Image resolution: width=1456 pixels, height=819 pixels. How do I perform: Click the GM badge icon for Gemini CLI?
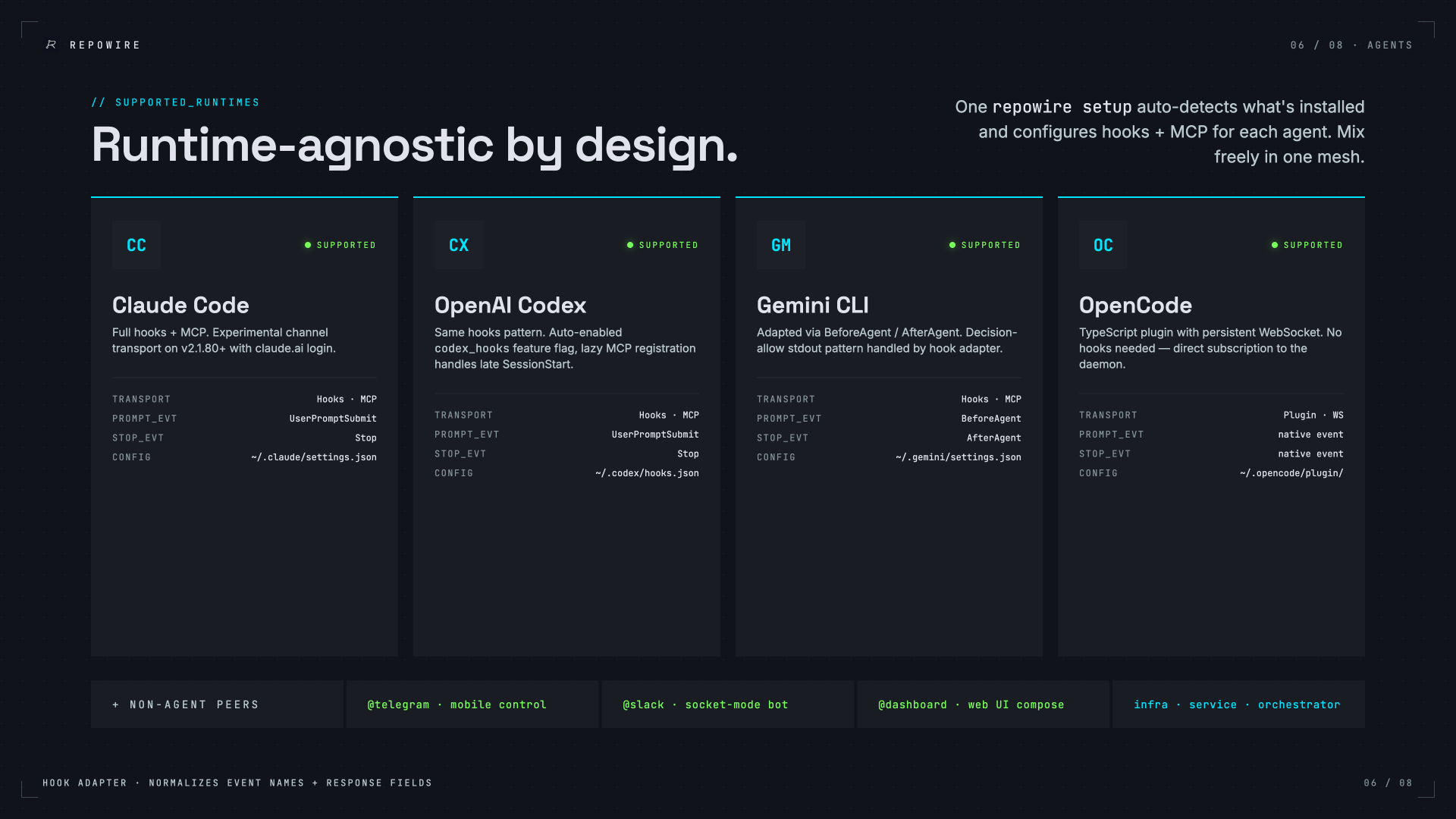click(781, 245)
